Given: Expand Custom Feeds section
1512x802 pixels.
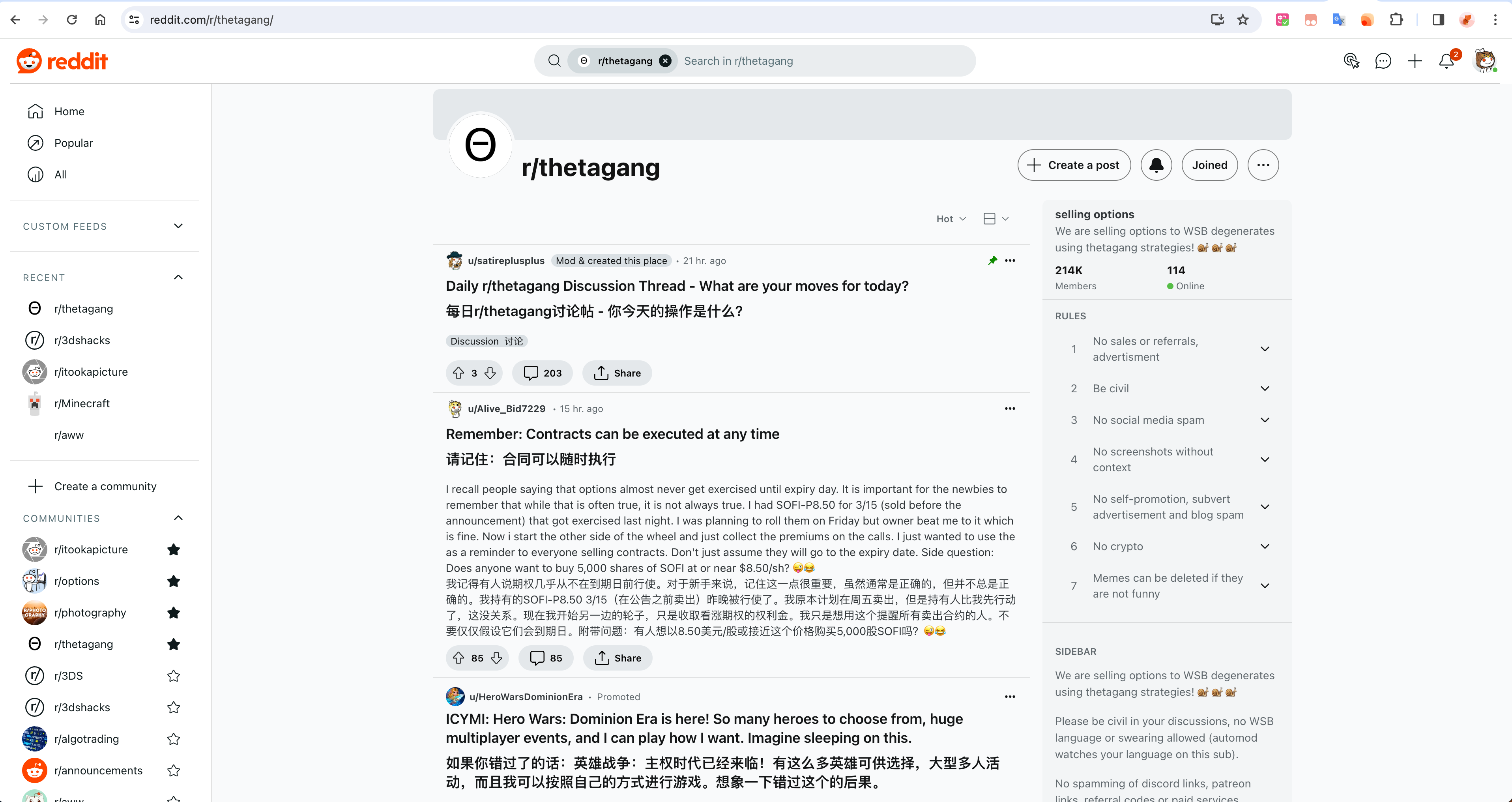Looking at the screenshot, I should (x=178, y=226).
